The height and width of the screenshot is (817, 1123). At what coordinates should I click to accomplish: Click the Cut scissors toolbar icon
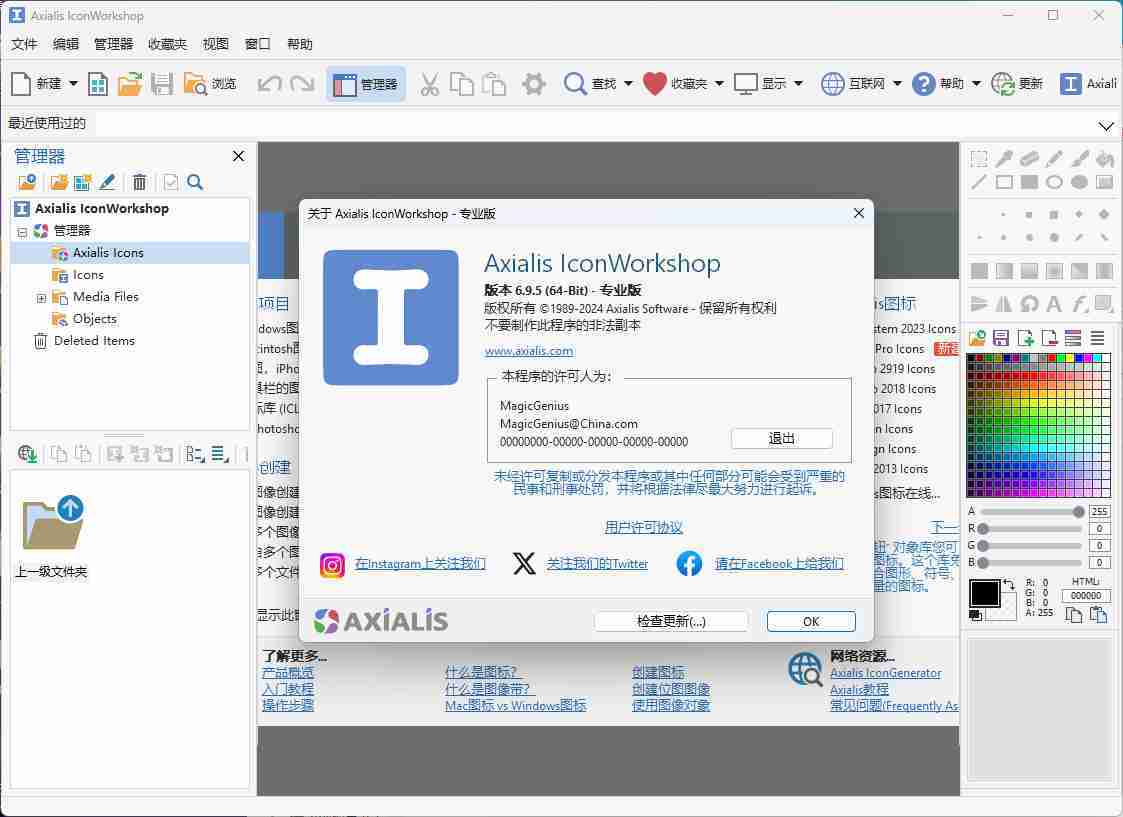pos(429,84)
